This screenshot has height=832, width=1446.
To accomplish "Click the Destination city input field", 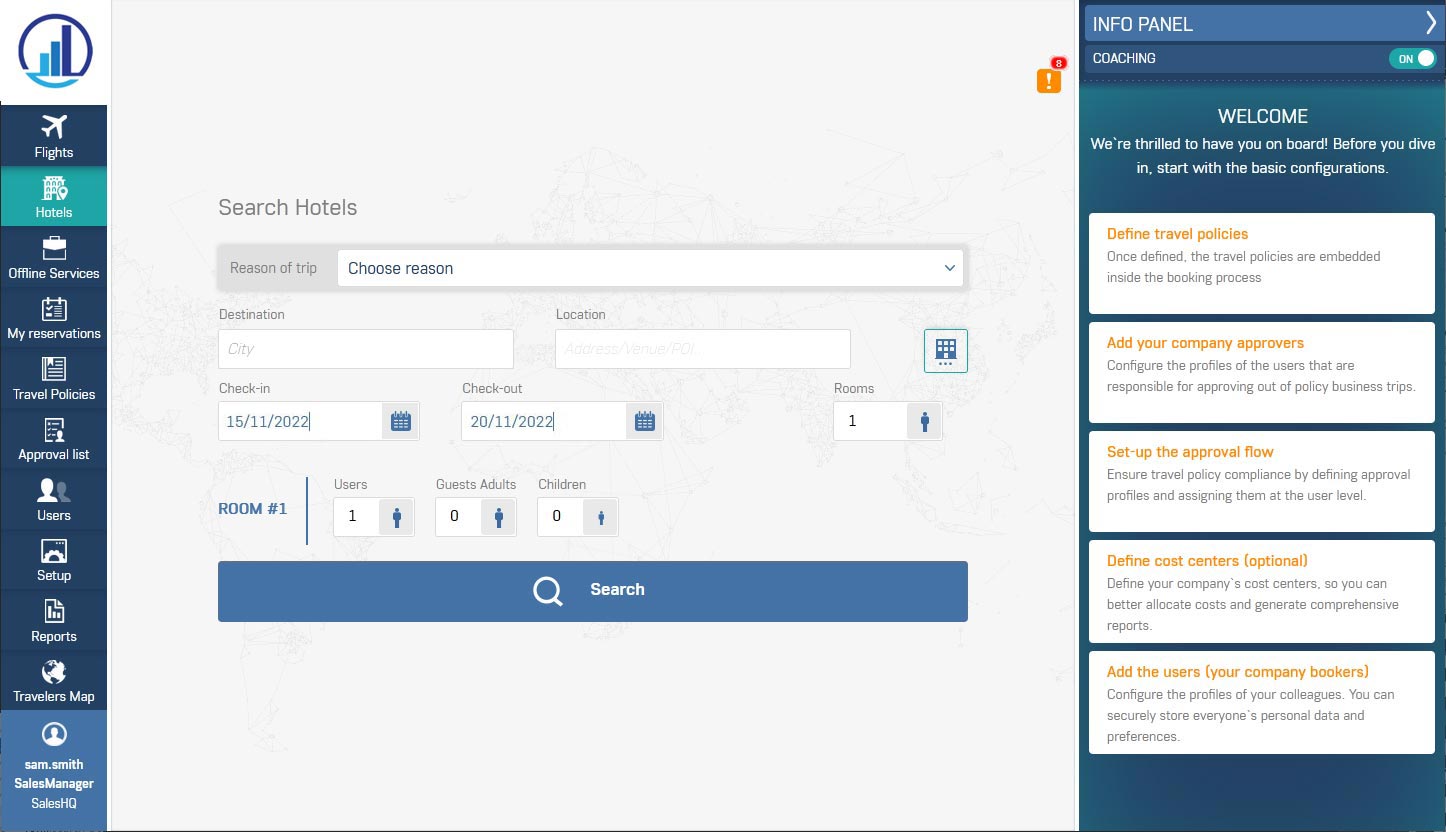I will [365, 349].
